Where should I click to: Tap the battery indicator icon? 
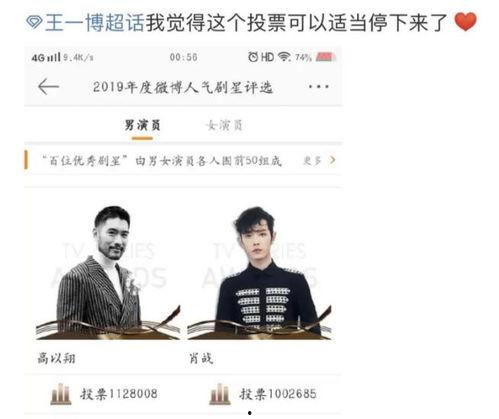coord(325,57)
